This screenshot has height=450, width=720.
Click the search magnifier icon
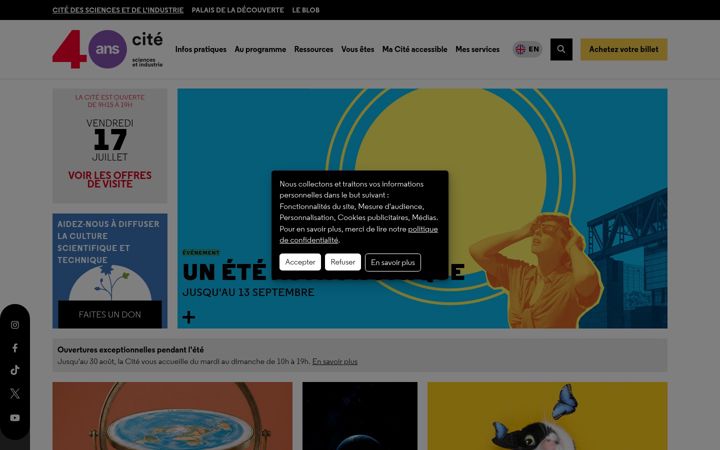coord(561,49)
